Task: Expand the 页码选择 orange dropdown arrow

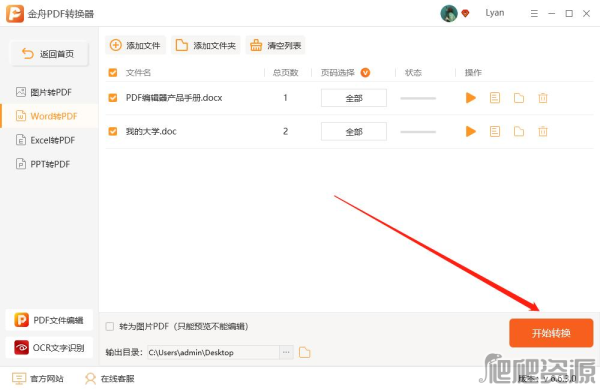Action: [365, 73]
